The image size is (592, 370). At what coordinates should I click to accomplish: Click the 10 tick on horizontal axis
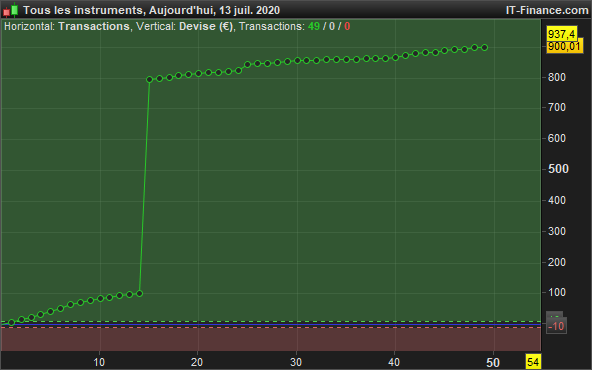[x=99, y=362]
